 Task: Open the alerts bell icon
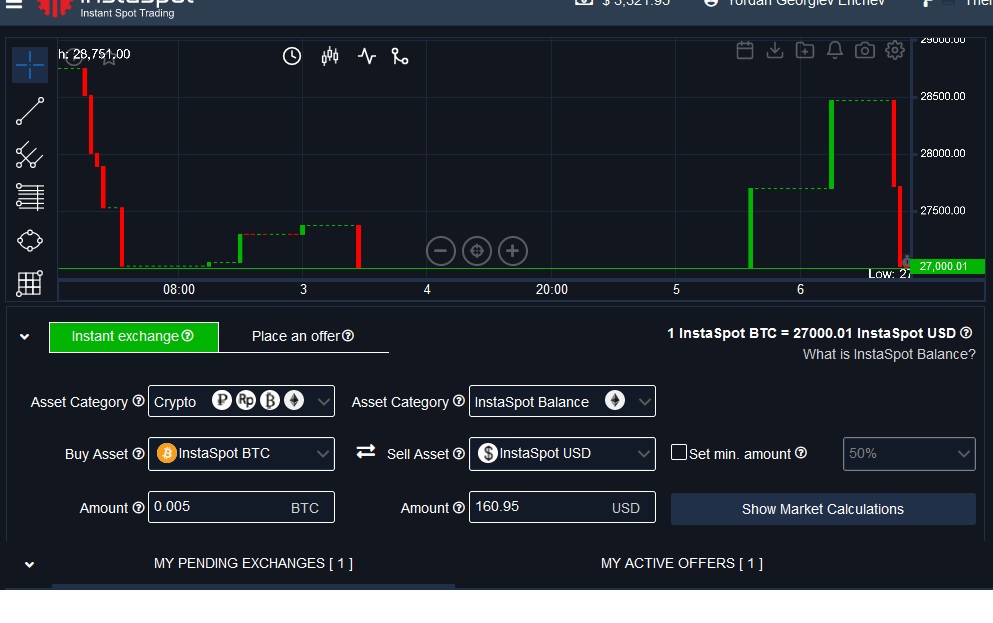pyautogui.click(x=835, y=50)
